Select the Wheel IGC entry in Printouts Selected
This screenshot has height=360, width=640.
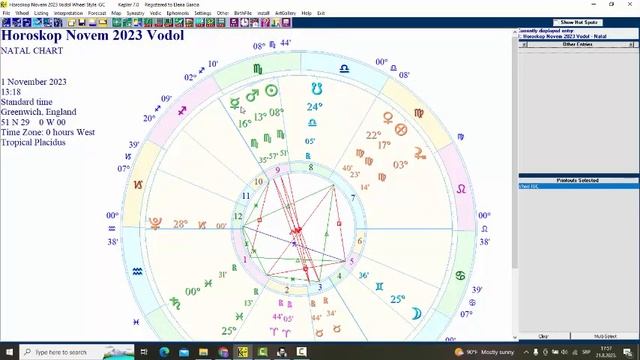click(x=578, y=186)
